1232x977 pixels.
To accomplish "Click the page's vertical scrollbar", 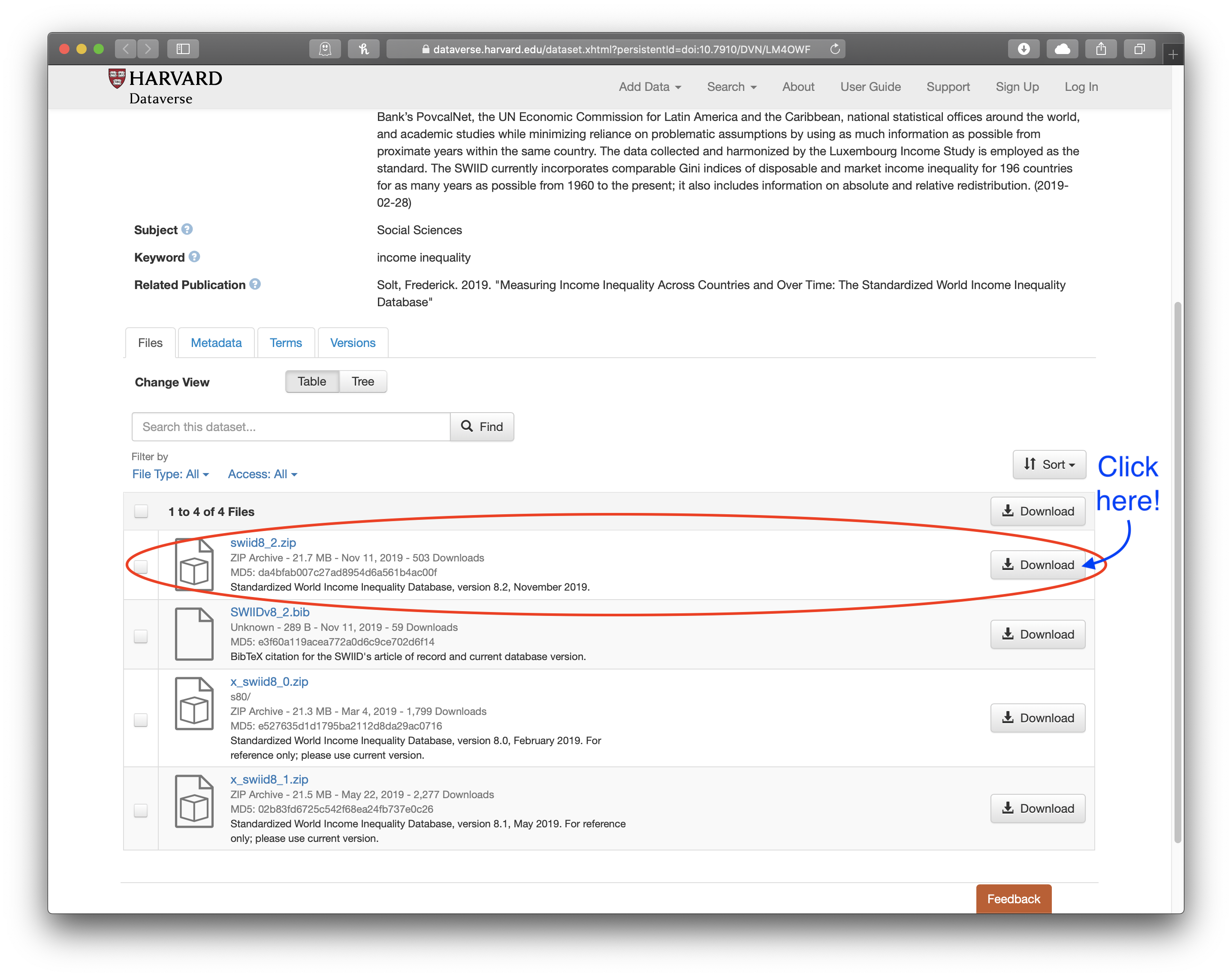I will pos(1177,571).
